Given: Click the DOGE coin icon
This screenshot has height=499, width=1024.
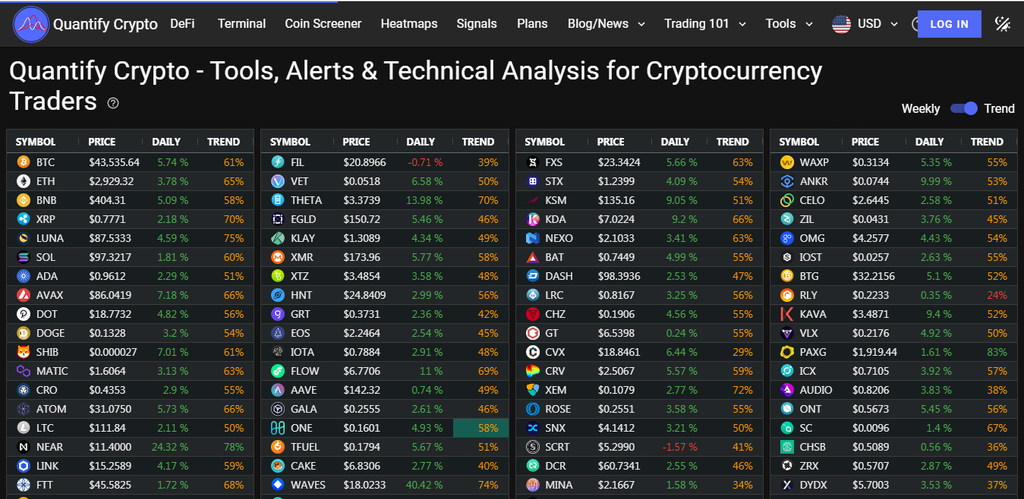Looking at the screenshot, I should (24, 333).
